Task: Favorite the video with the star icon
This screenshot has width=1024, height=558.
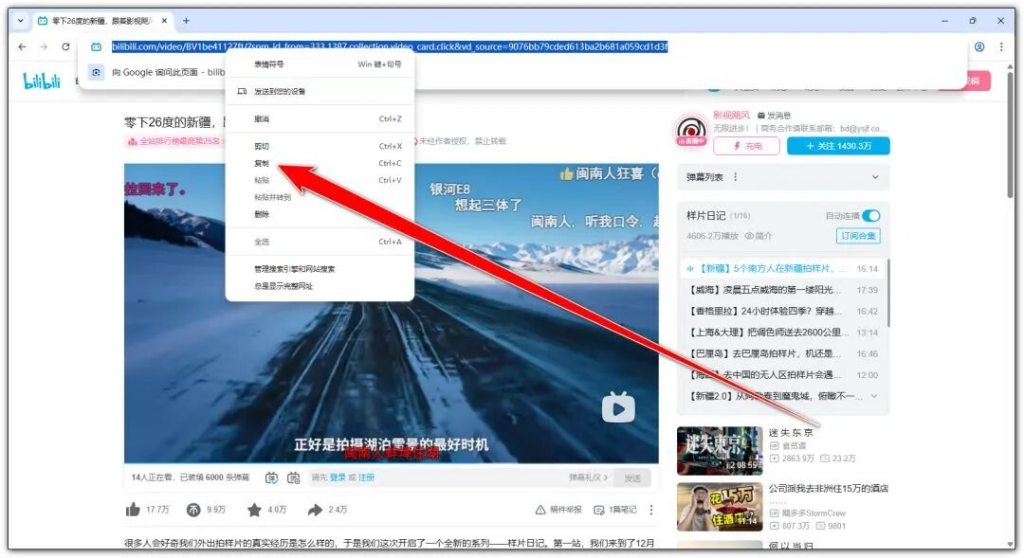Action: point(254,510)
